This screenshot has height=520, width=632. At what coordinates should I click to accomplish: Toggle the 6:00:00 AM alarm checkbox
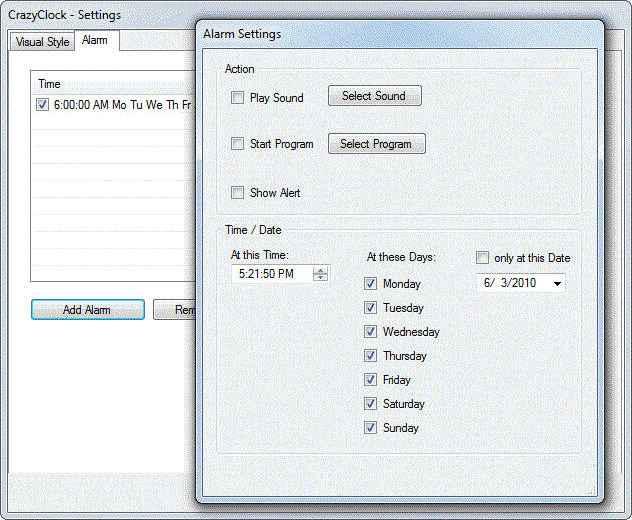(42, 104)
